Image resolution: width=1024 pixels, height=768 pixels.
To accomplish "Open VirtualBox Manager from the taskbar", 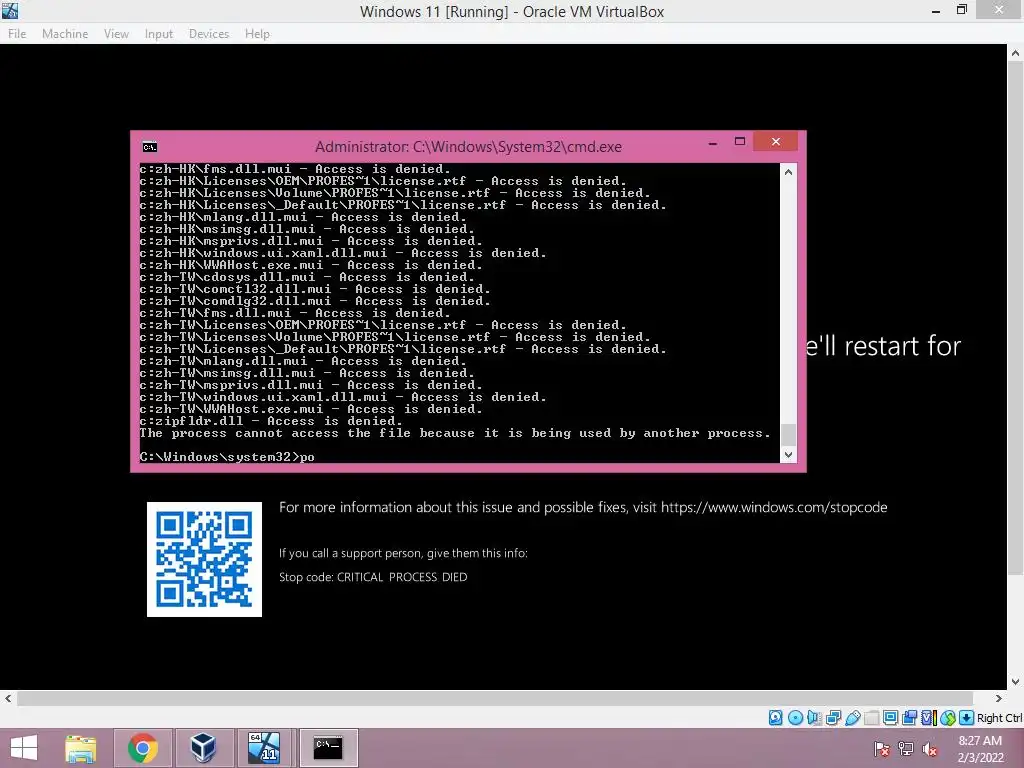I will tap(203, 748).
